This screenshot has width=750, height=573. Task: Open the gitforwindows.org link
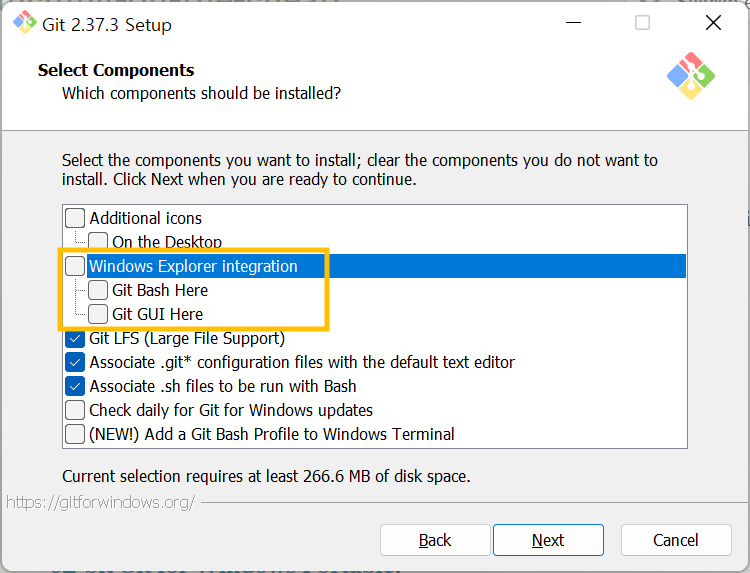[100, 502]
